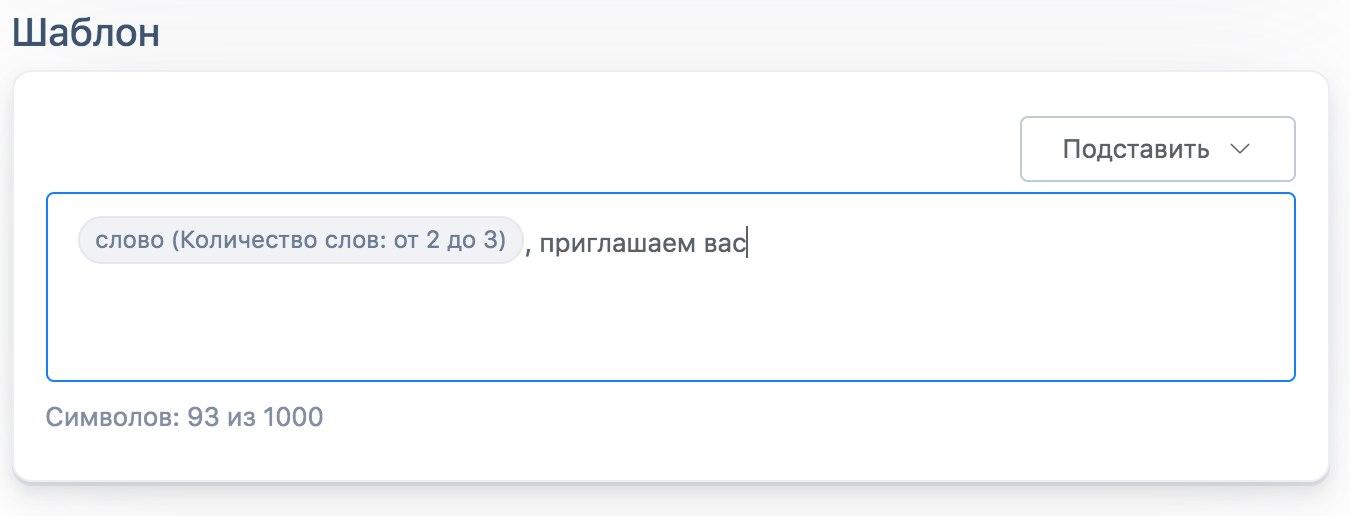This screenshot has height=516, width=1350.
Task: Click the number 93 in the character counter
Action: click(x=203, y=416)
